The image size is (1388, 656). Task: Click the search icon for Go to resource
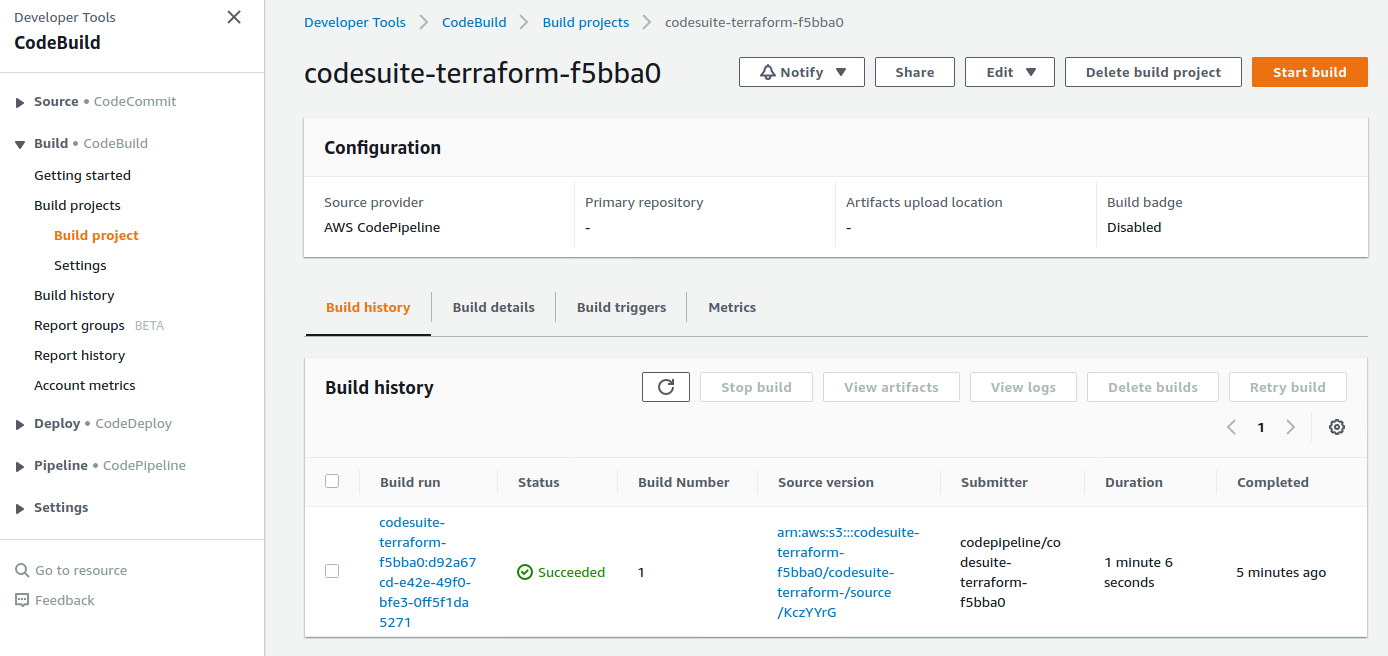pyautogui.click(x=22, y=570)
